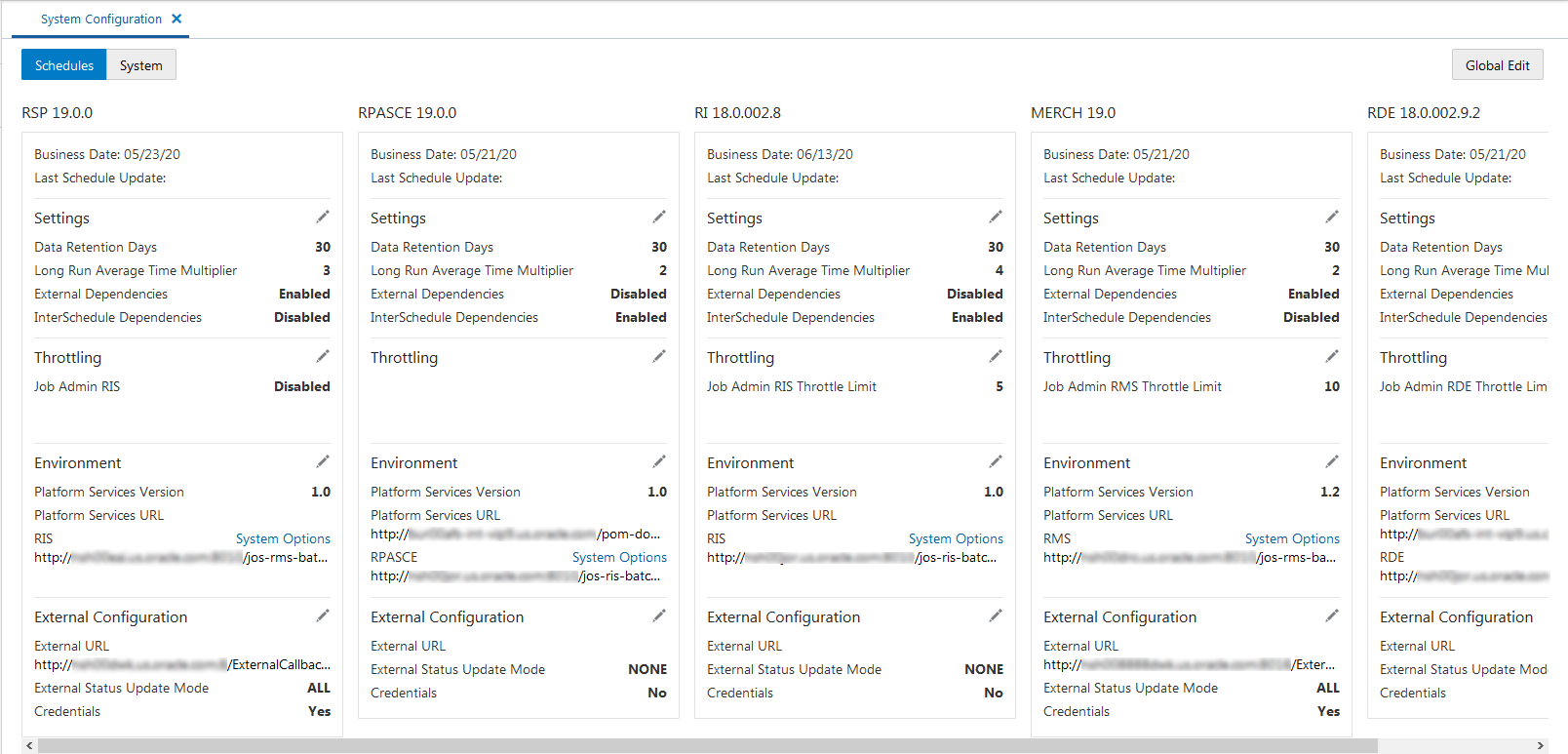Click RI Long Run Average Time Multiplier 4
The width and height of the screenshot is (1568, 754).
click(1000, 270)
